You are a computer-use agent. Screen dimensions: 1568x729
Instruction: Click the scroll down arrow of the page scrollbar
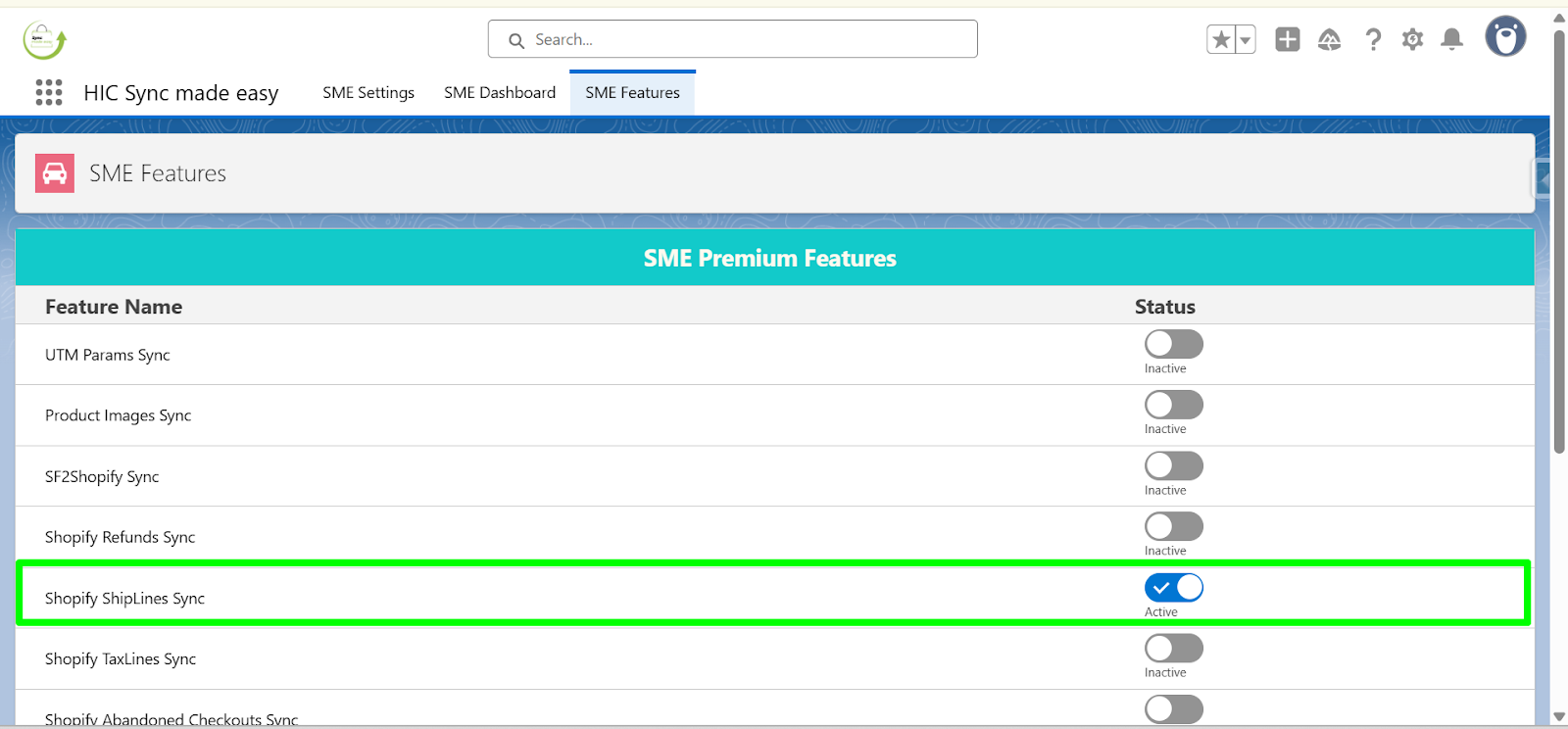click(1559, 718)
